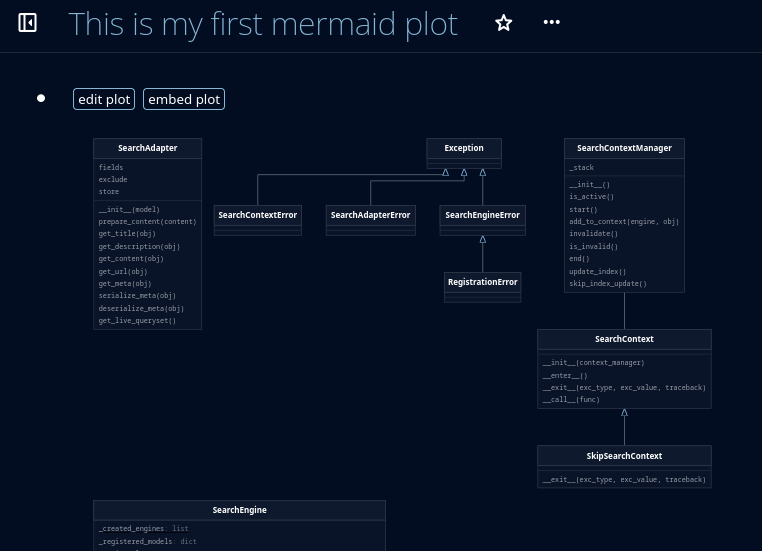This screenshot has height=551, width=762.
Task: Click __call__(func) method in SearchContext
Action: coord(571,399)
